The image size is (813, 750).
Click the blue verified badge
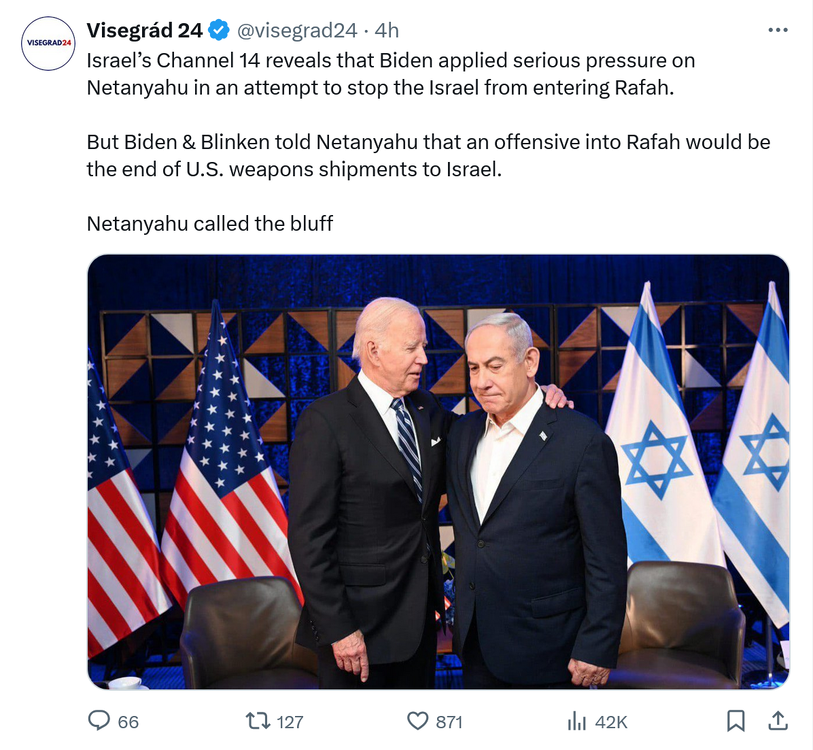tap(219, 30)
